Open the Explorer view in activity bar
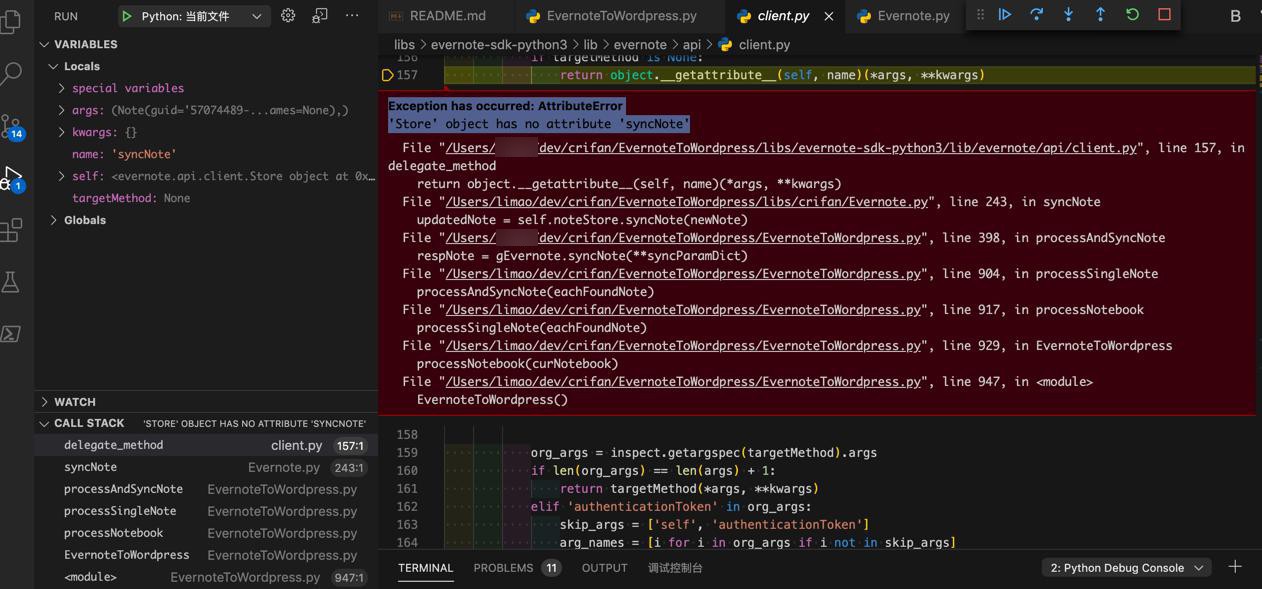This screenshot has height=589, width=1262. point(11,20)
